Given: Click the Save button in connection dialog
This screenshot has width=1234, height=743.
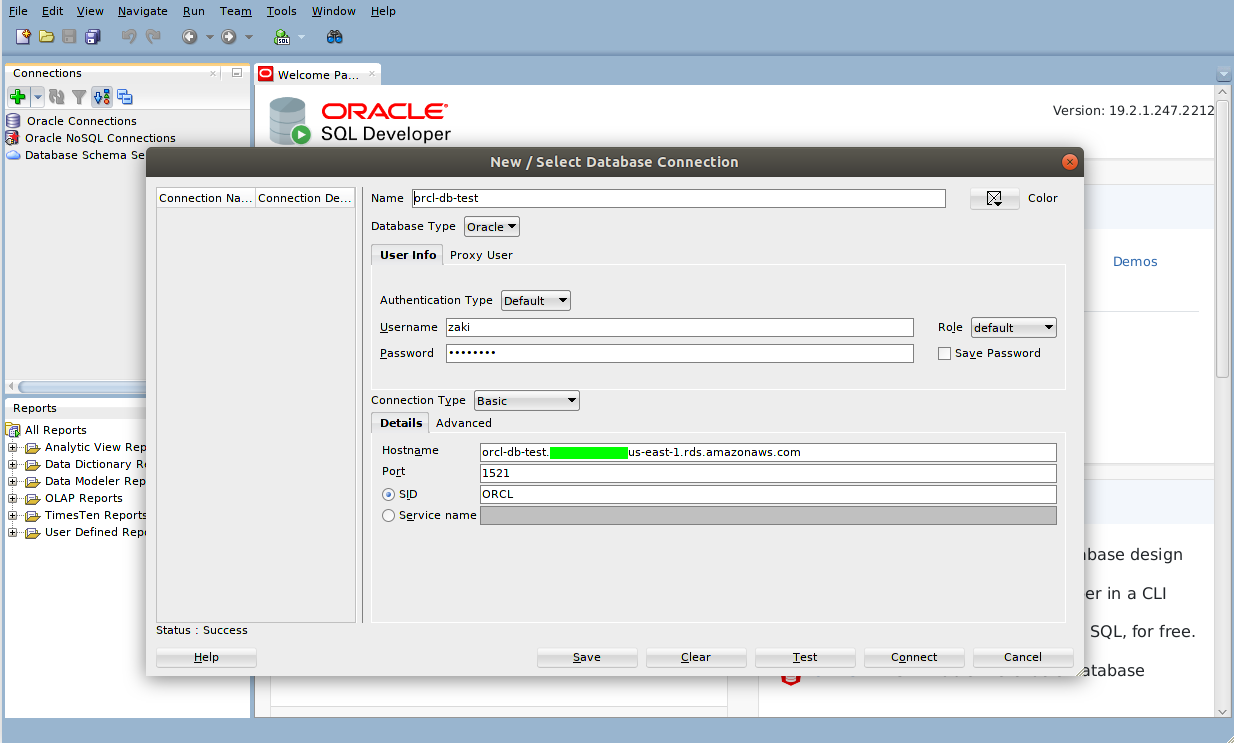Looking at the screenshot, I should [587, 657].
